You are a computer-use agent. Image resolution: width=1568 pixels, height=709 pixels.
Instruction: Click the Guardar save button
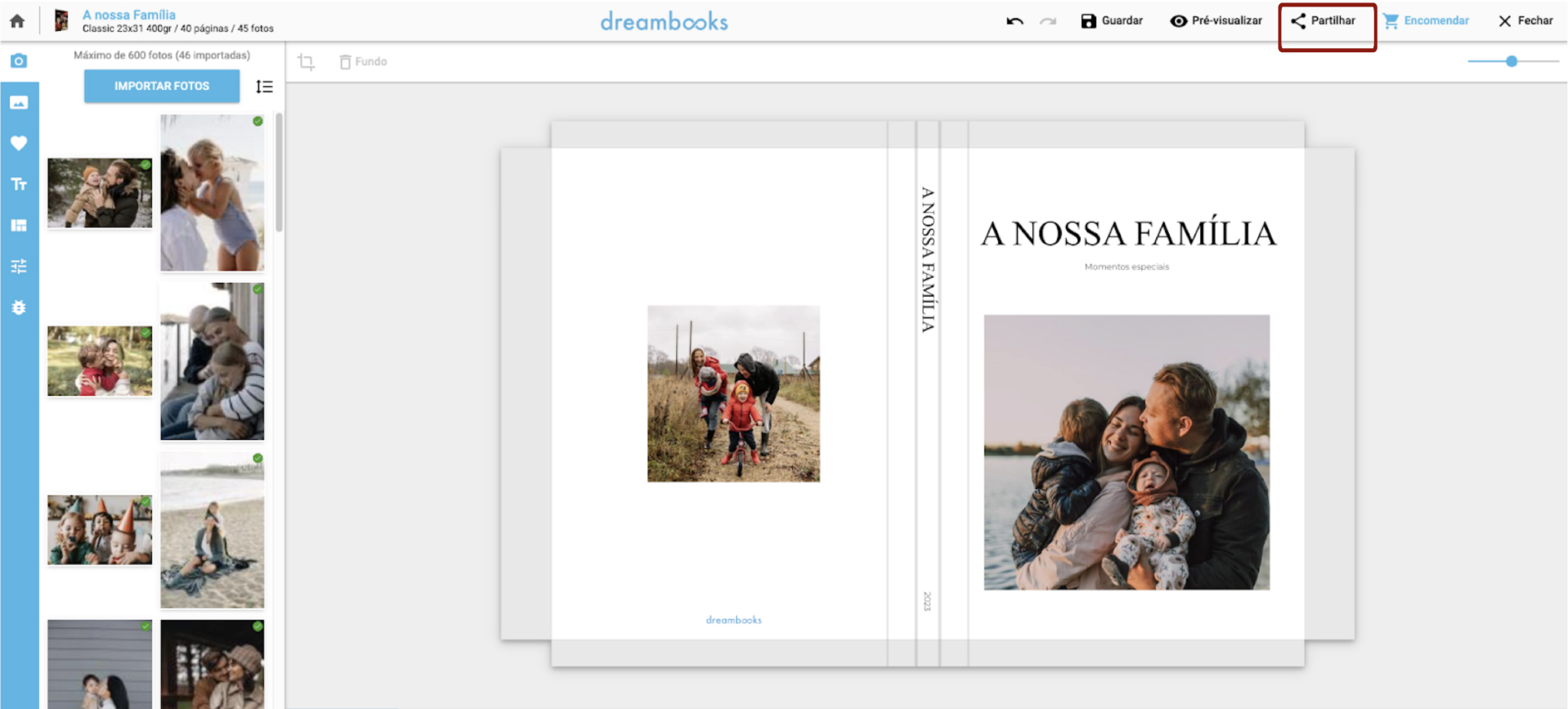pos(1112,21)
